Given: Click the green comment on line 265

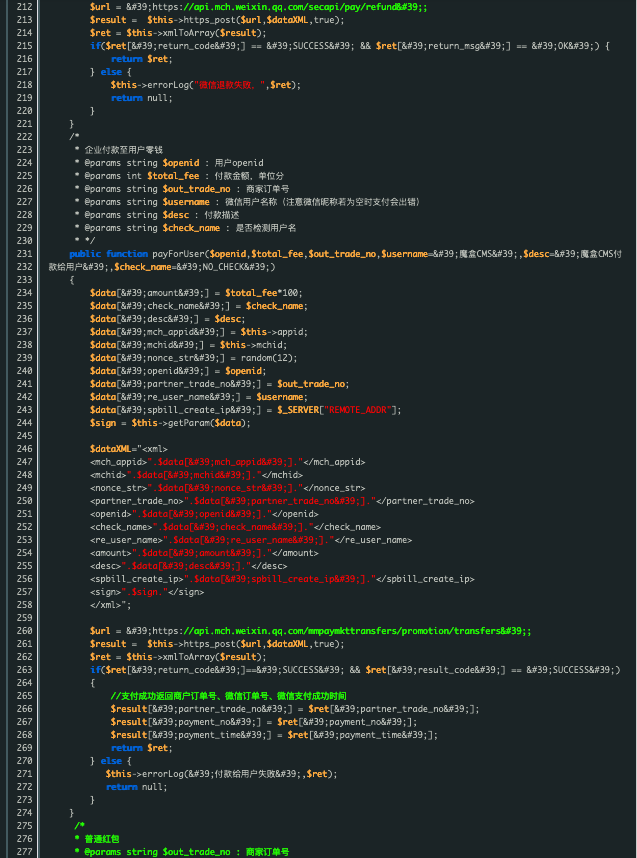Looking at the screenshot, I should [229, 696].
